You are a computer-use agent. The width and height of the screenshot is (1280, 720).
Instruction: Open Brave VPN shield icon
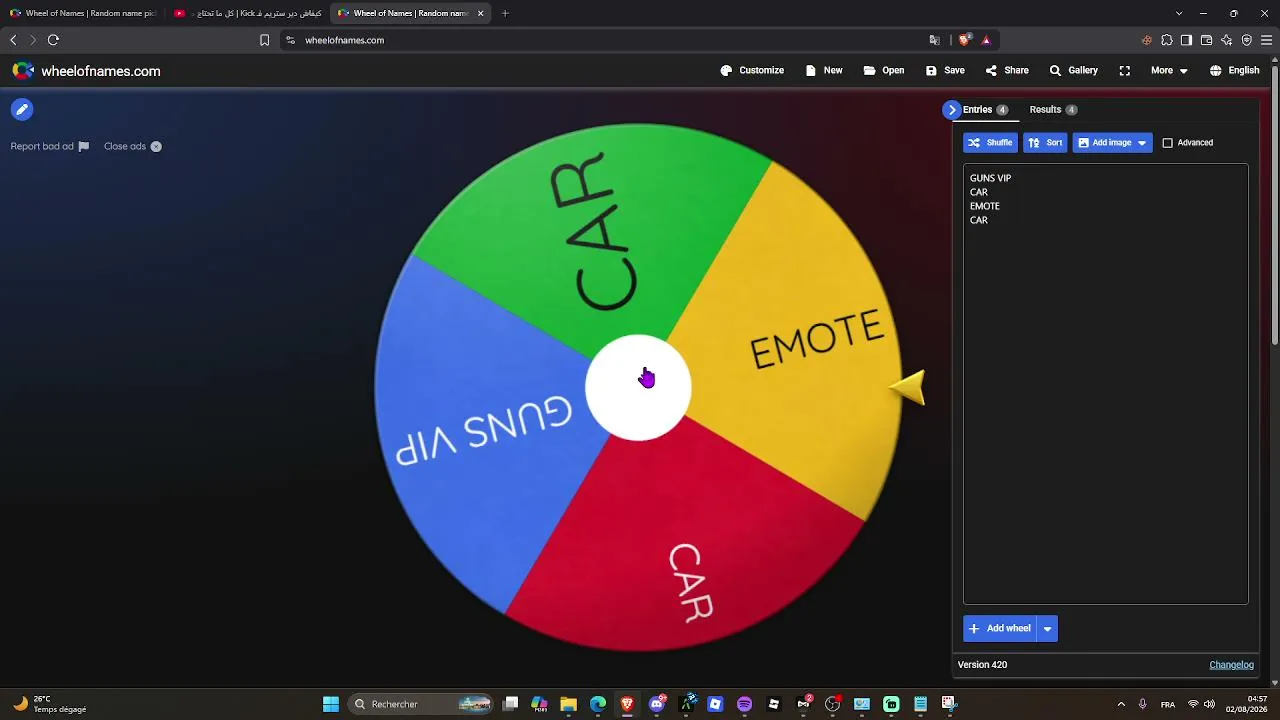tap(1246, 40)
